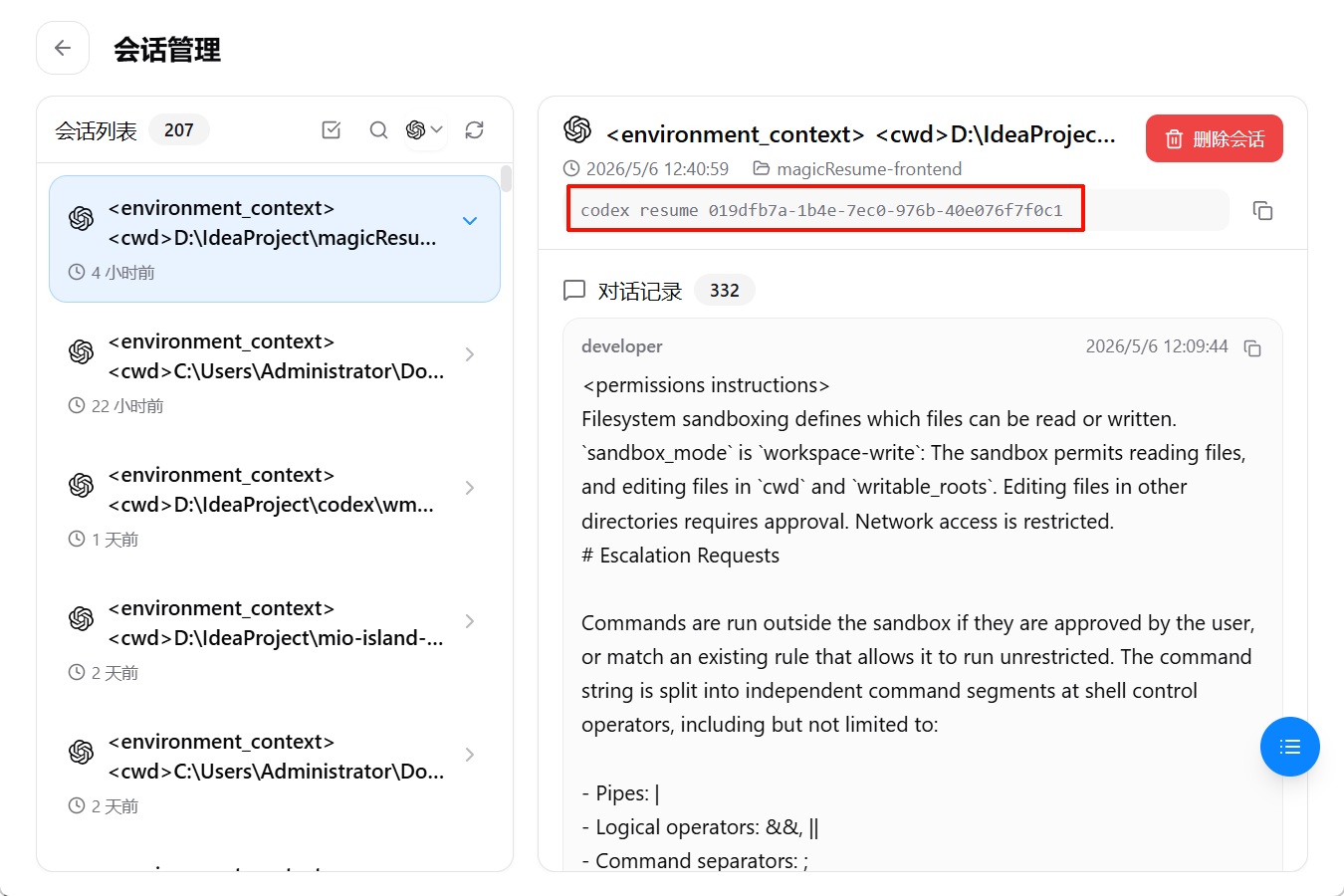Click the command text "codex resume 019dfb7a-1b4e-7ec0-976b-40e076f7f0c1"
This screenshot has height=896, width=1344.
821,210
